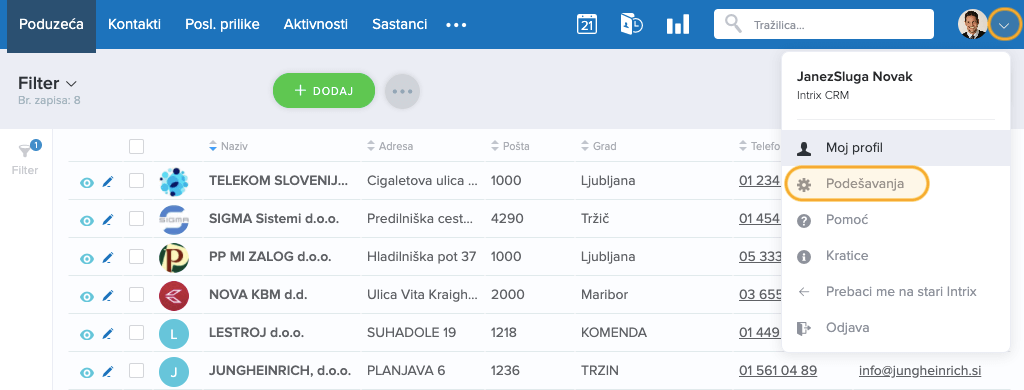Screen dimensions: 1024x390
Task: View TELEKOM SLOVENIJ... record via eye icon
Action: (x=87, y=182)
